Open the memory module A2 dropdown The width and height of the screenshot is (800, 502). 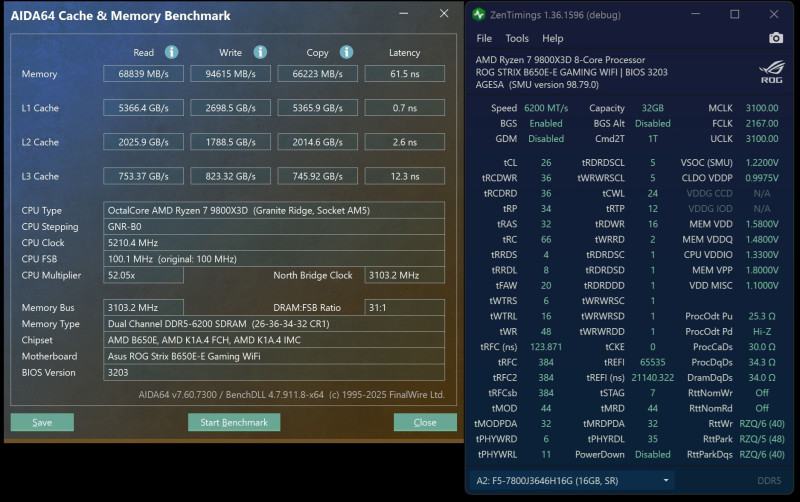click(572, 481)
